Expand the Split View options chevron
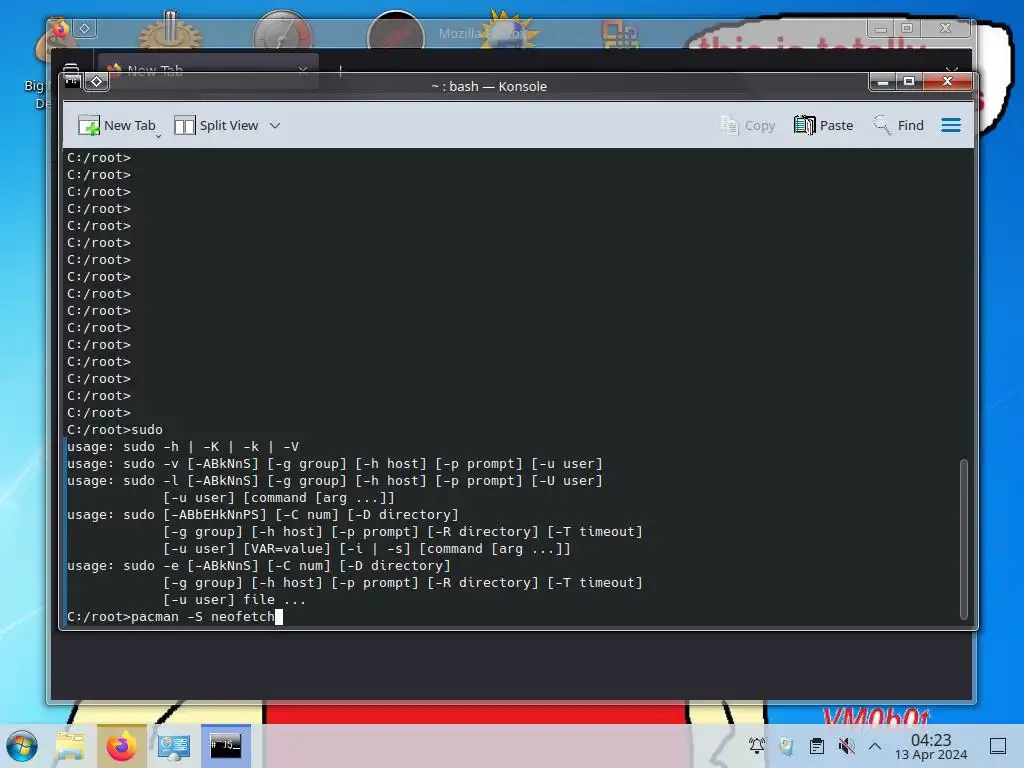 275,125
